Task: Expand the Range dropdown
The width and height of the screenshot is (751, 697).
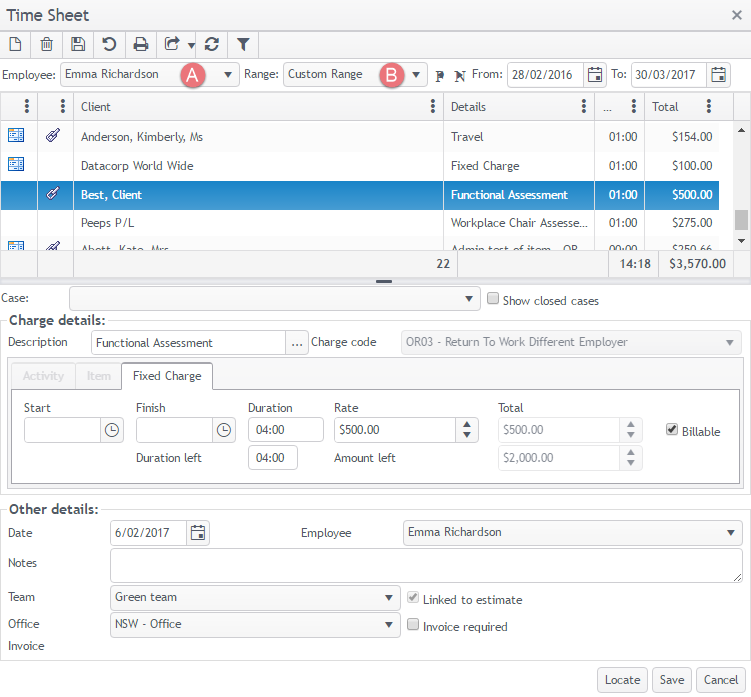Action: [x=416, y=75]
